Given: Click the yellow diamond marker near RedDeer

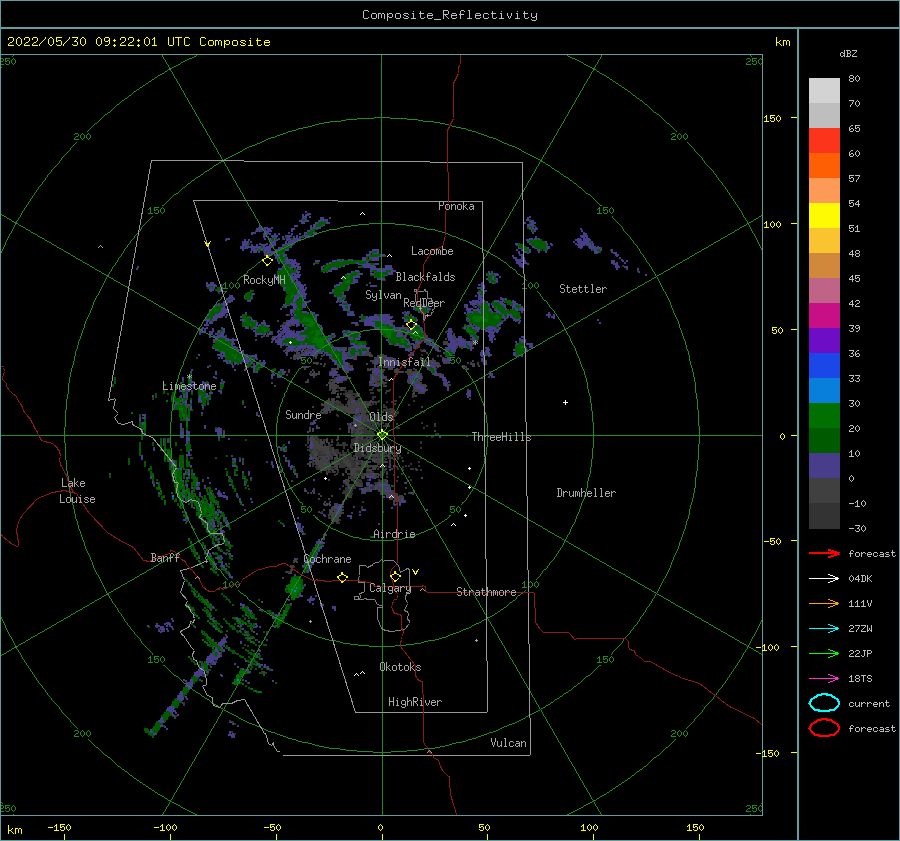Looking at the screenshot, I should click(411, 325).
